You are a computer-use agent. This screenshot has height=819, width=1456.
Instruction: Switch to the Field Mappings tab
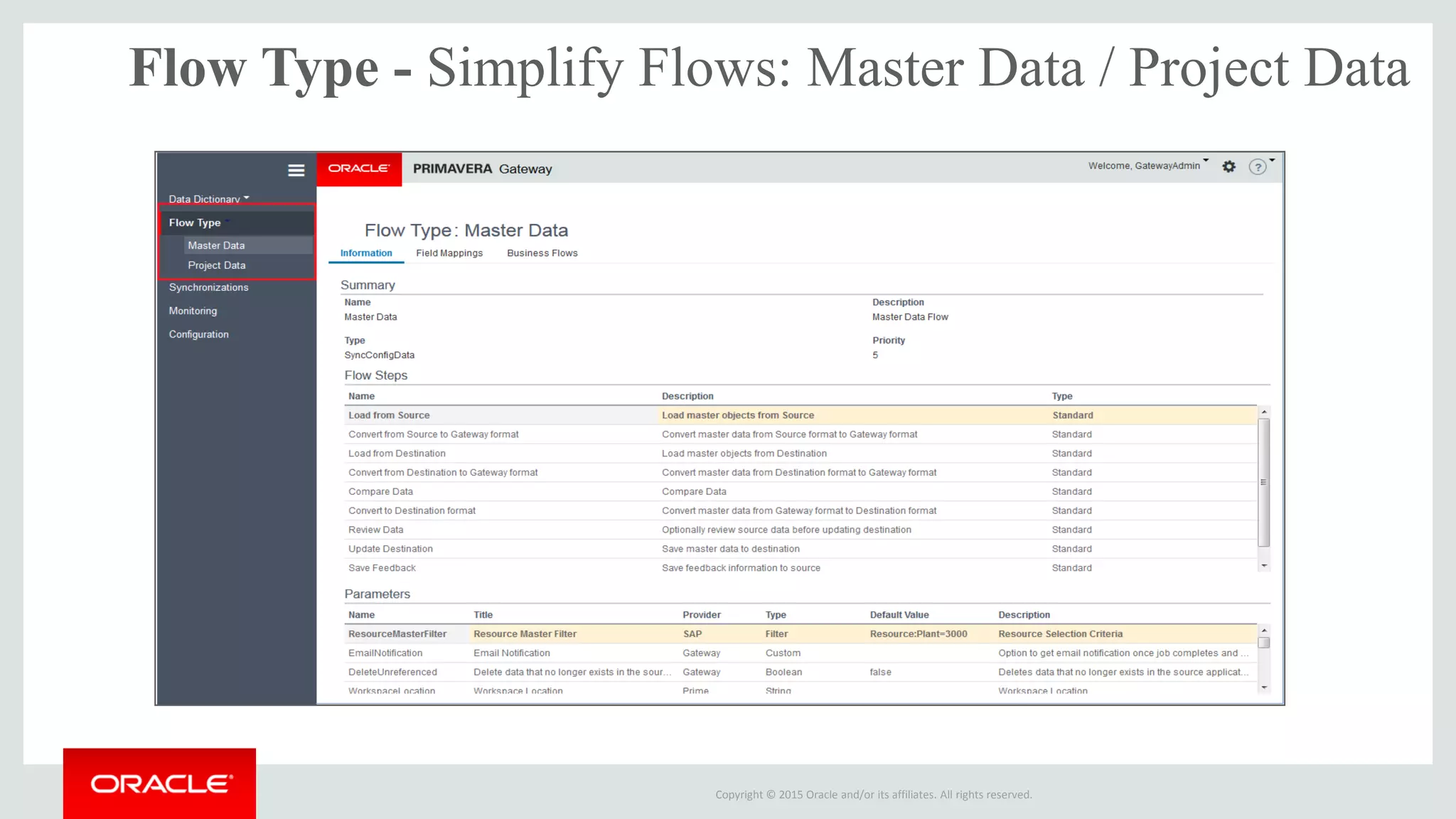(x=449, y=253)
